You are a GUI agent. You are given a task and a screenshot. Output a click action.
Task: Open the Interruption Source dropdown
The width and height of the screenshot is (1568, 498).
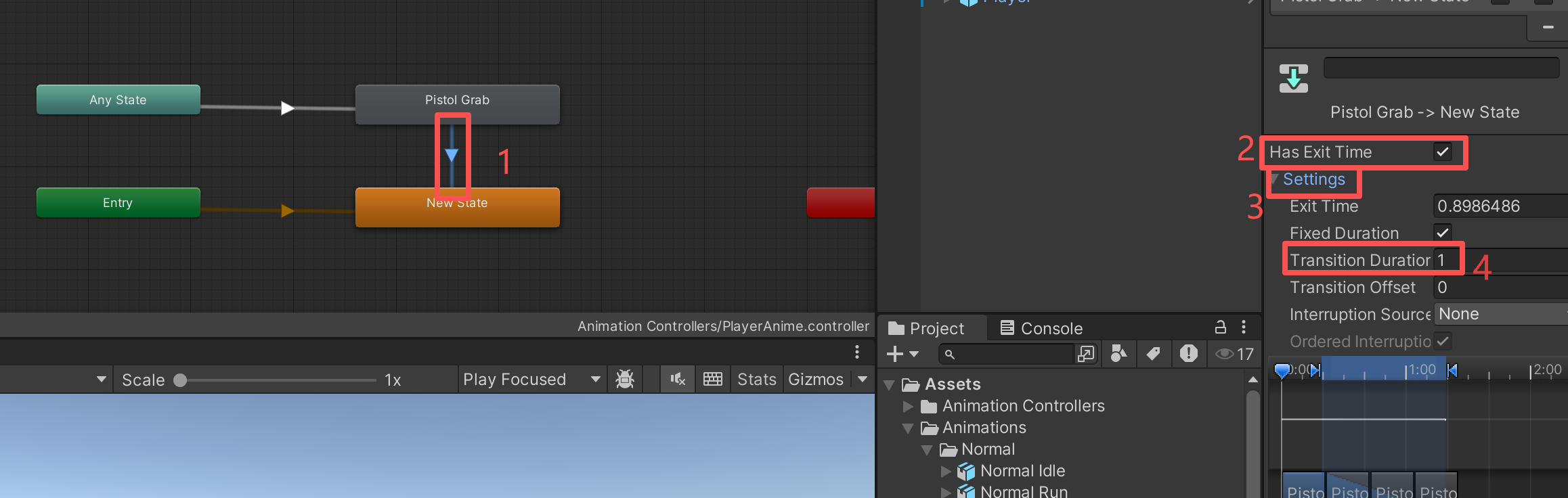pos(1500,314)
